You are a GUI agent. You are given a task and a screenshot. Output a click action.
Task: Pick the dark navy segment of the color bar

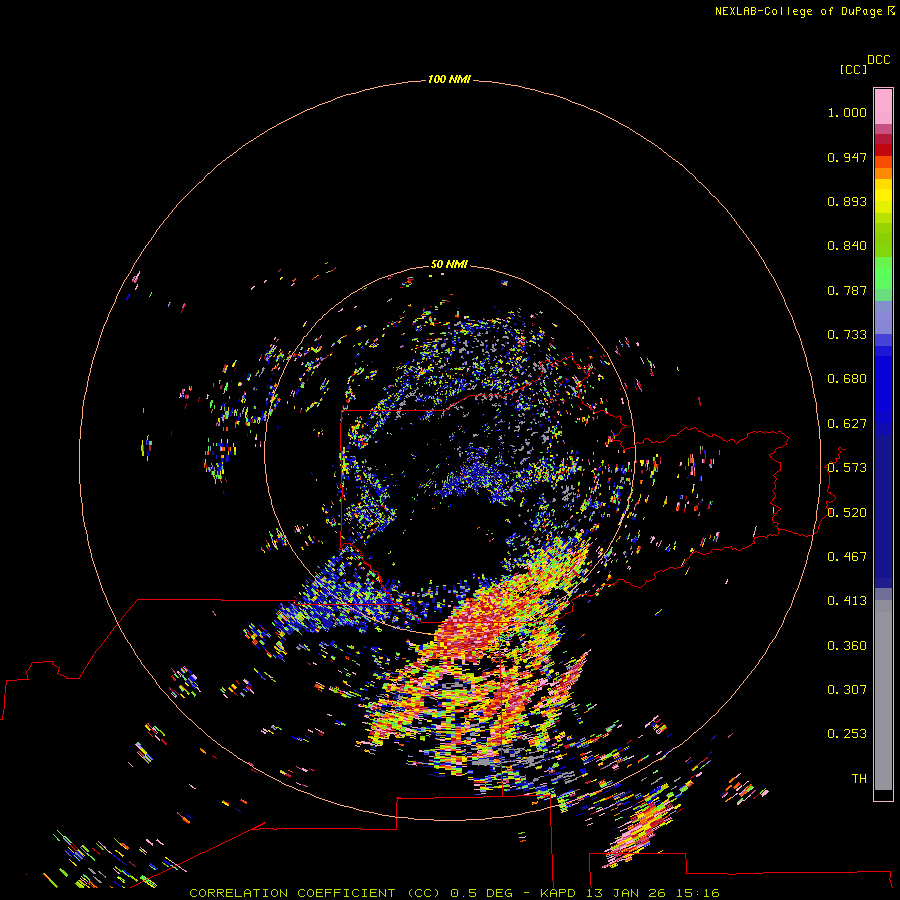883,511
